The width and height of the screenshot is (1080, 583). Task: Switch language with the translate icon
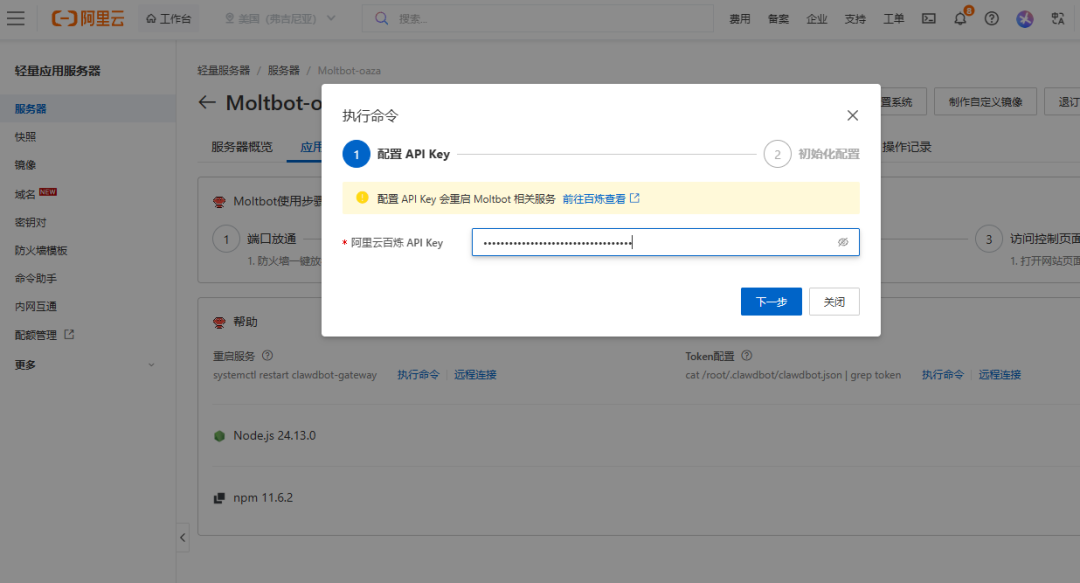pyautogui.click(x=1058, y=18)
